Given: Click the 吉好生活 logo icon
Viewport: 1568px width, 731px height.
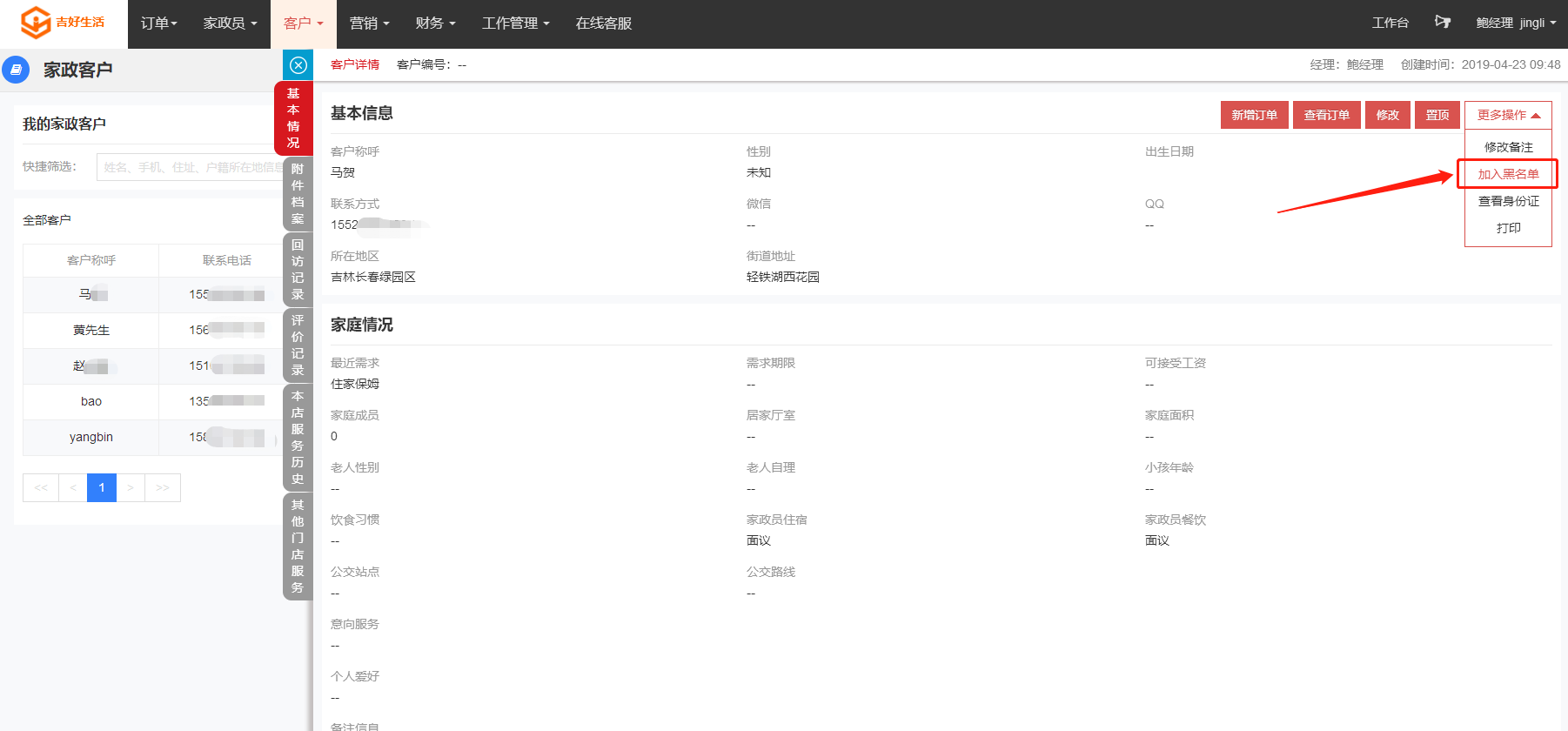Looking at the screenshot, I should click(35, 22).
